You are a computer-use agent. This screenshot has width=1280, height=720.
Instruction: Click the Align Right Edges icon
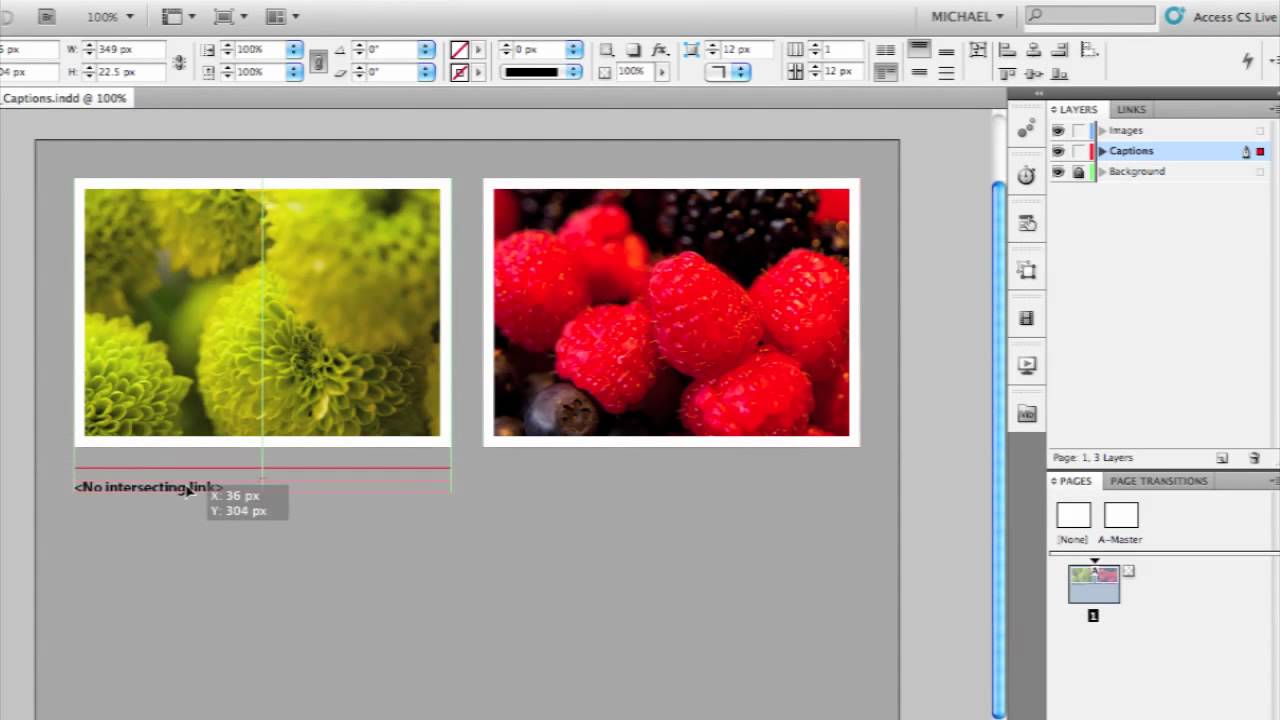point(1062,50)
